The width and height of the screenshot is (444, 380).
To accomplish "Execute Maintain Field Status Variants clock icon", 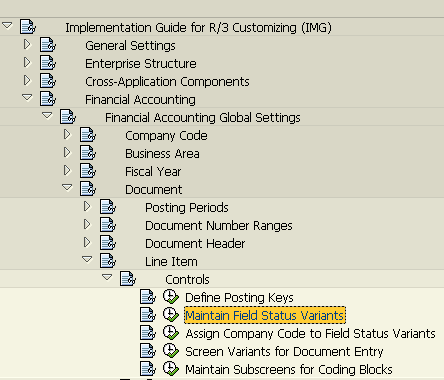I will click(x=171, y=315).
